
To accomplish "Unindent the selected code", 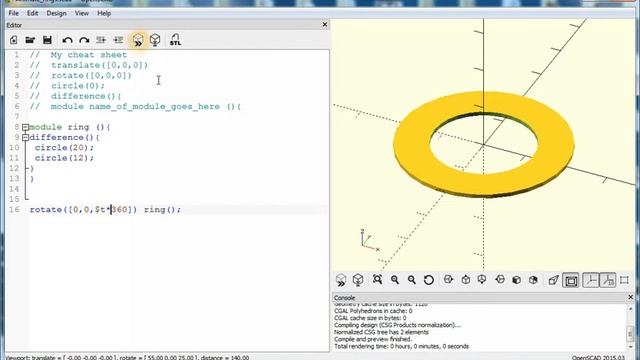I will click(101, 40).
